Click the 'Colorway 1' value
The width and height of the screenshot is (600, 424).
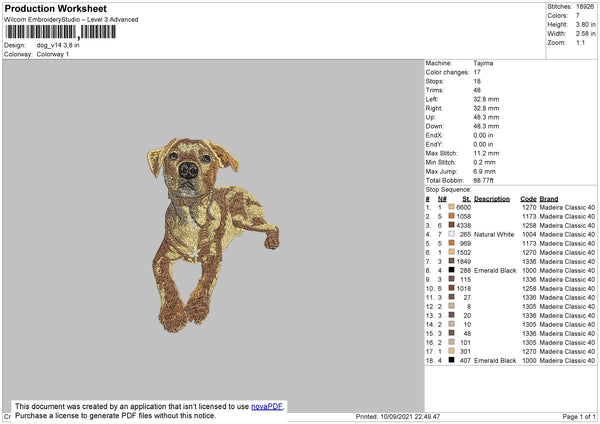coord(53,54)
